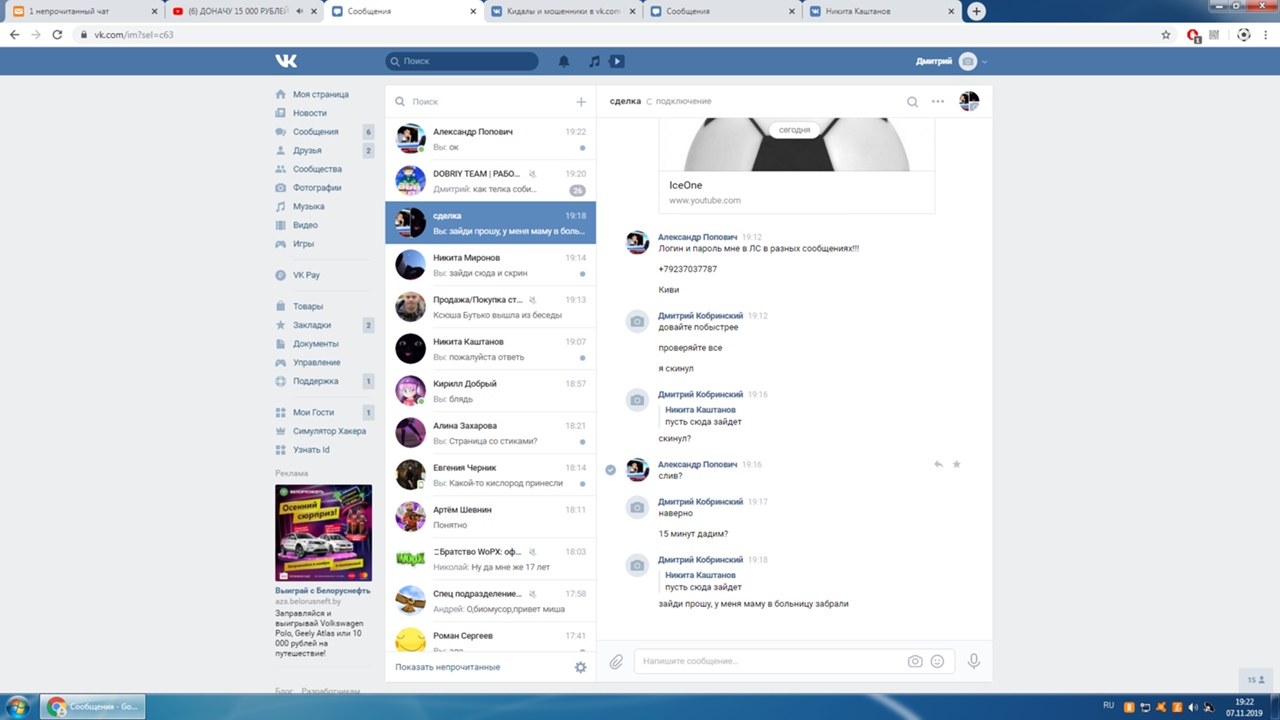This screenshot has width=1280, height=720.
Task: Toggle selection checkmark on 'слив?' message
Action: click(611, 469)
